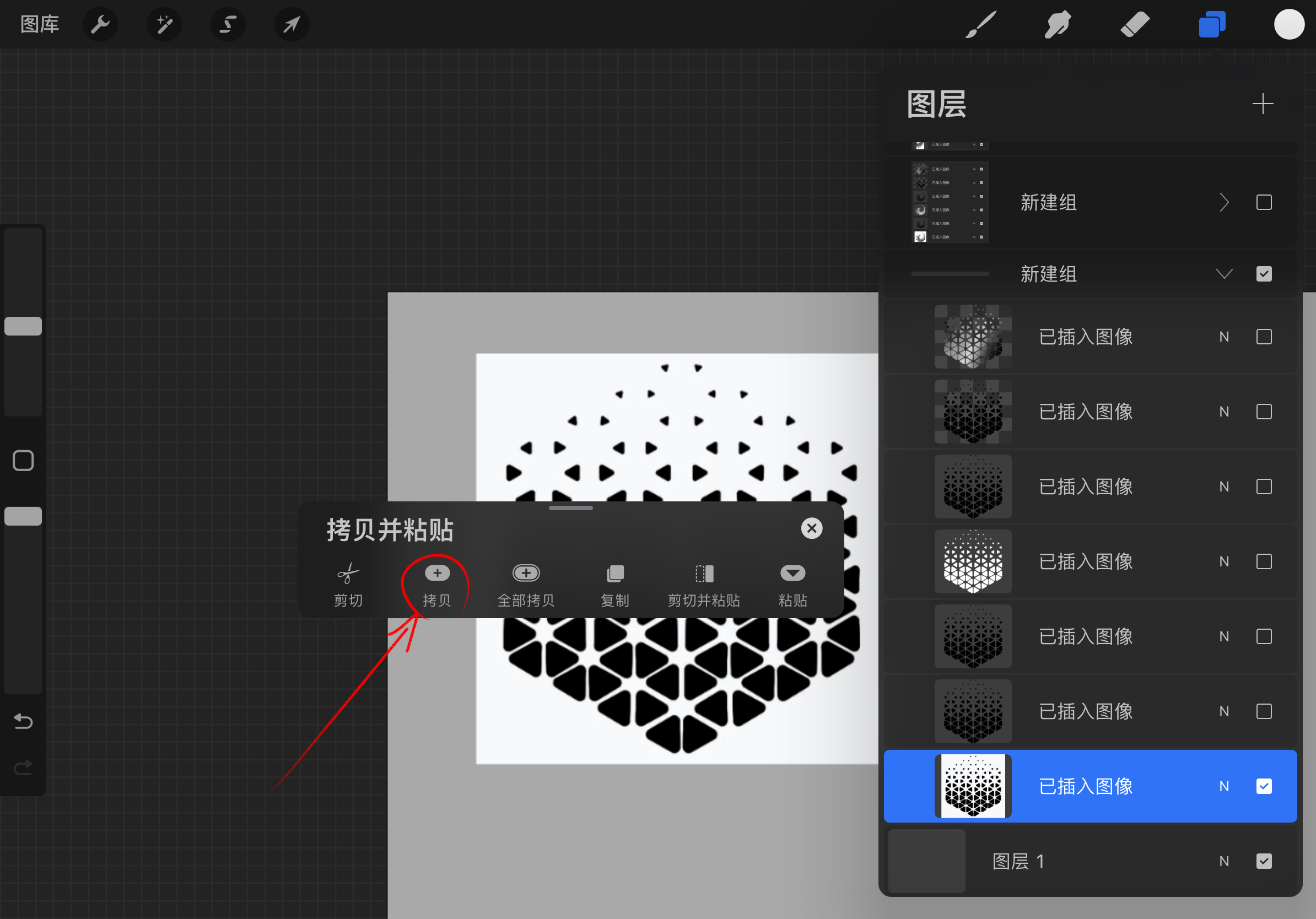
Task: Open blend mode N of 图层 1
Action: [x=1225, y=861]
